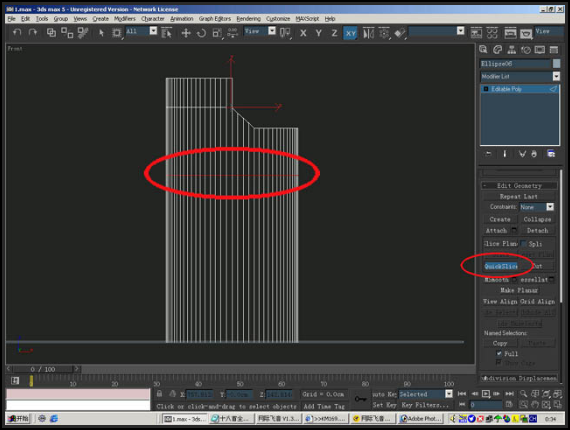
Task: Select the Move tool icon
Action: coord(186,33)
